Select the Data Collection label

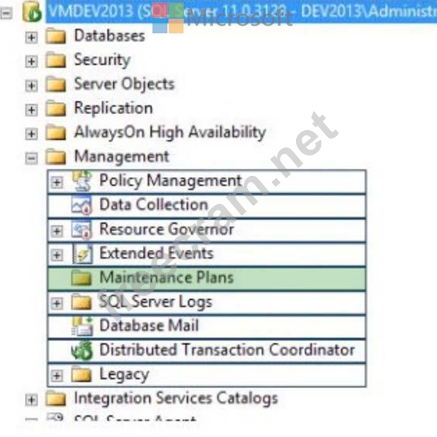(154, 205)
